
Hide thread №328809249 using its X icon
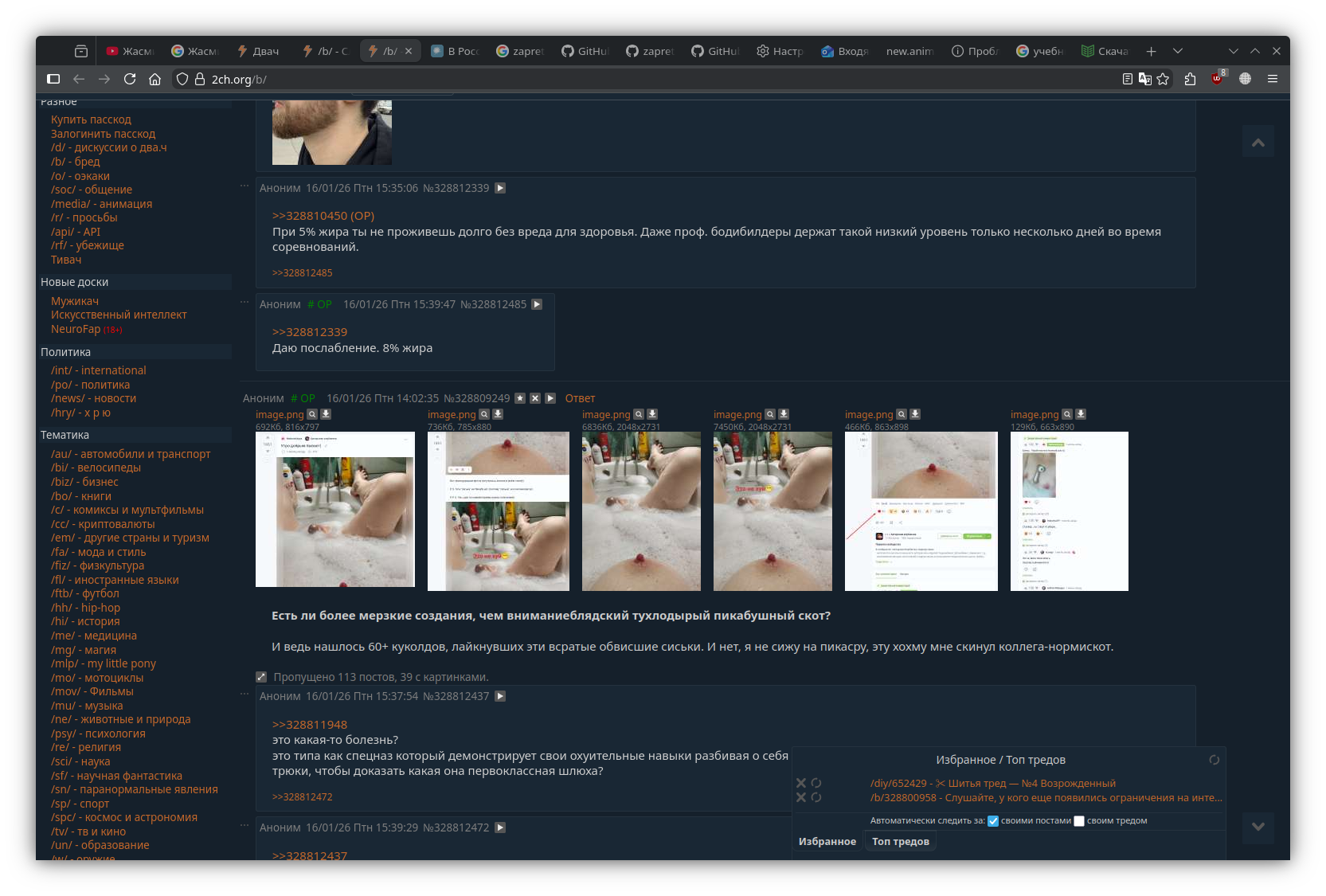tap(535, 398)
